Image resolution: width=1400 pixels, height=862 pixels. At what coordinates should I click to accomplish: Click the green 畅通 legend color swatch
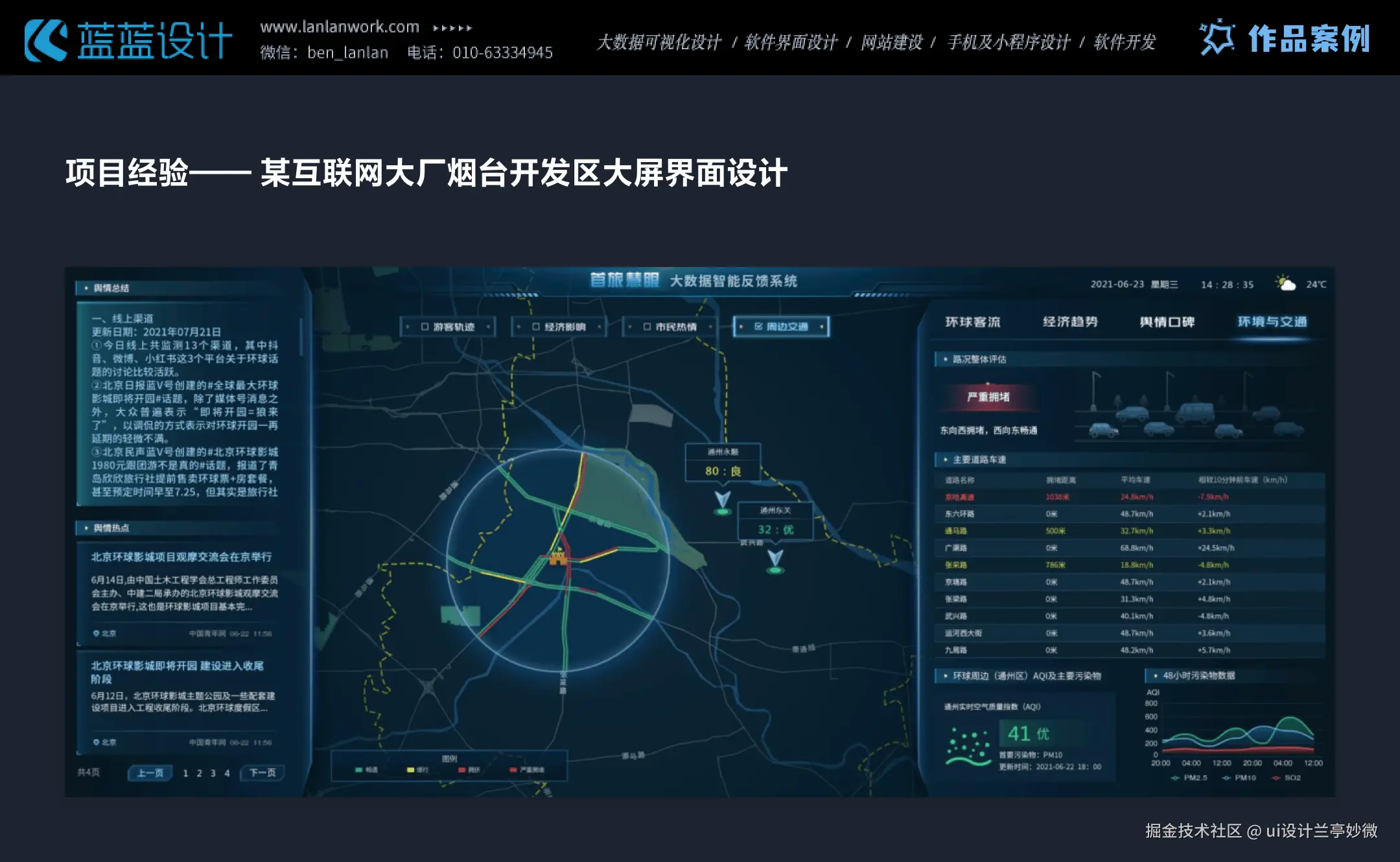click(x=358, y=770)
